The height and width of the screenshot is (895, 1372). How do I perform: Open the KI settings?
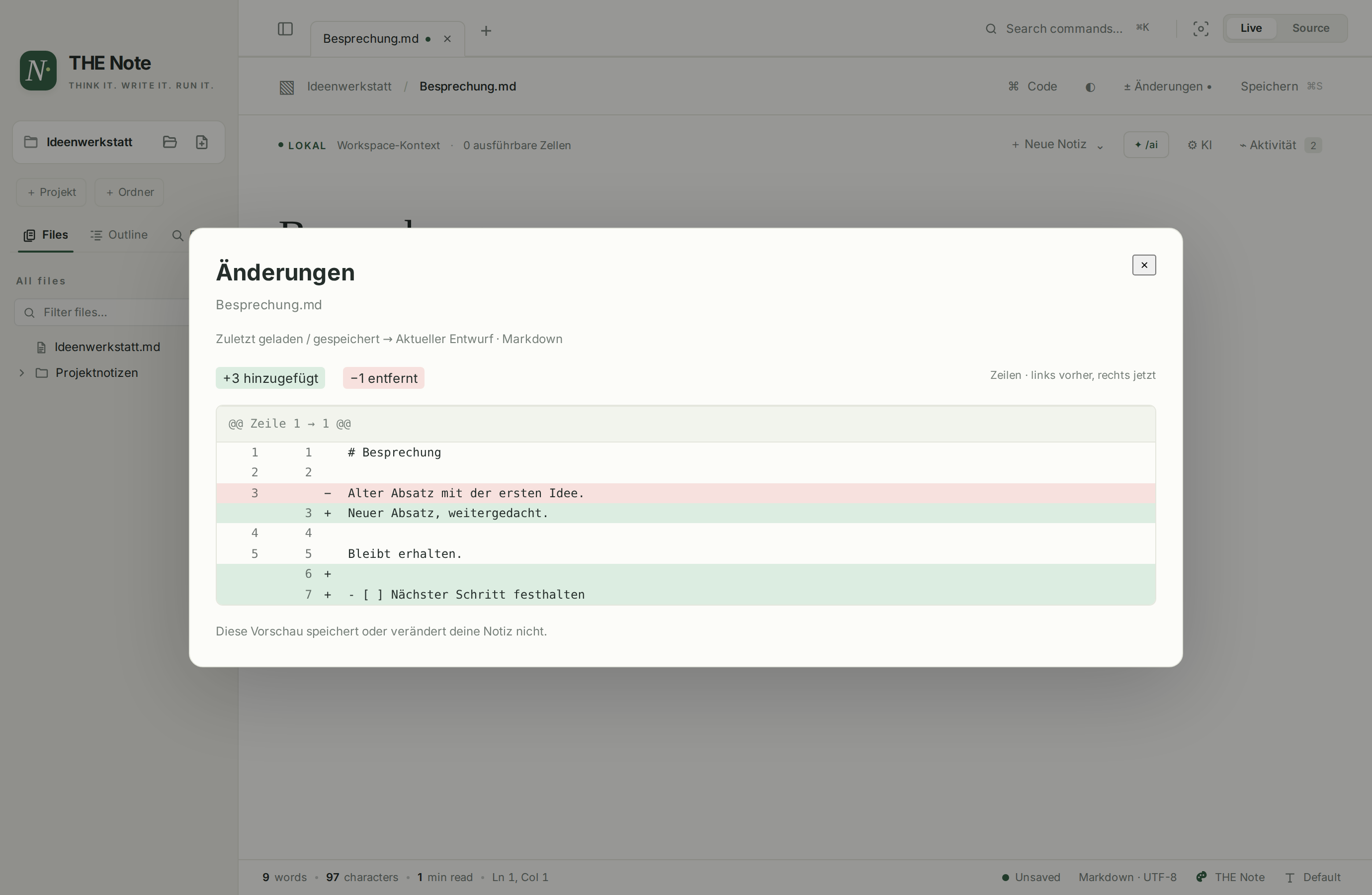click(1200, 145)
